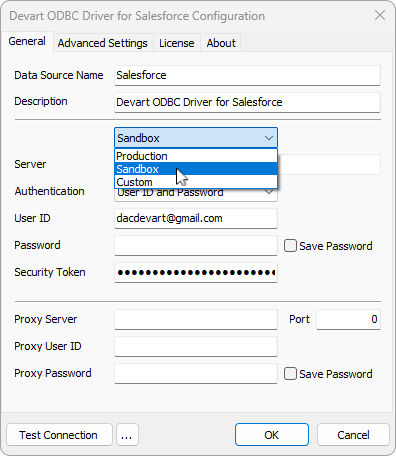The width and height of the screenshot is (396, 456).
Task: Click the Test Connection button
Action: [59, 435]
